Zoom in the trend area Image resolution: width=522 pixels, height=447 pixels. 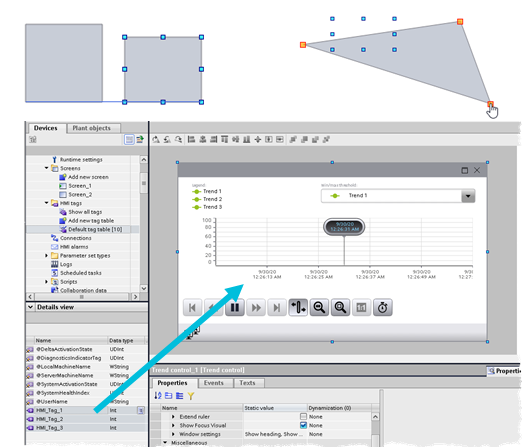[x=340, y=307]
